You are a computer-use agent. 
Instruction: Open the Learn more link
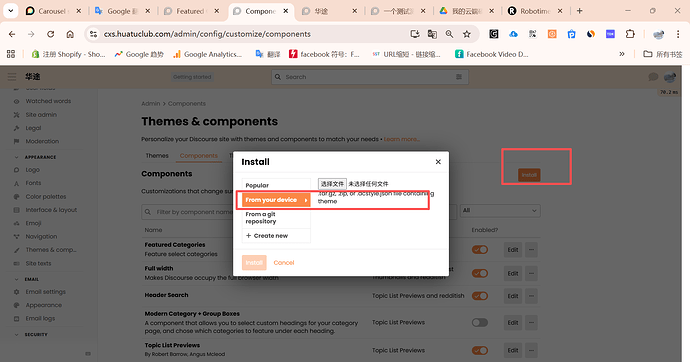pyautogui.click(x=401, y=139)
